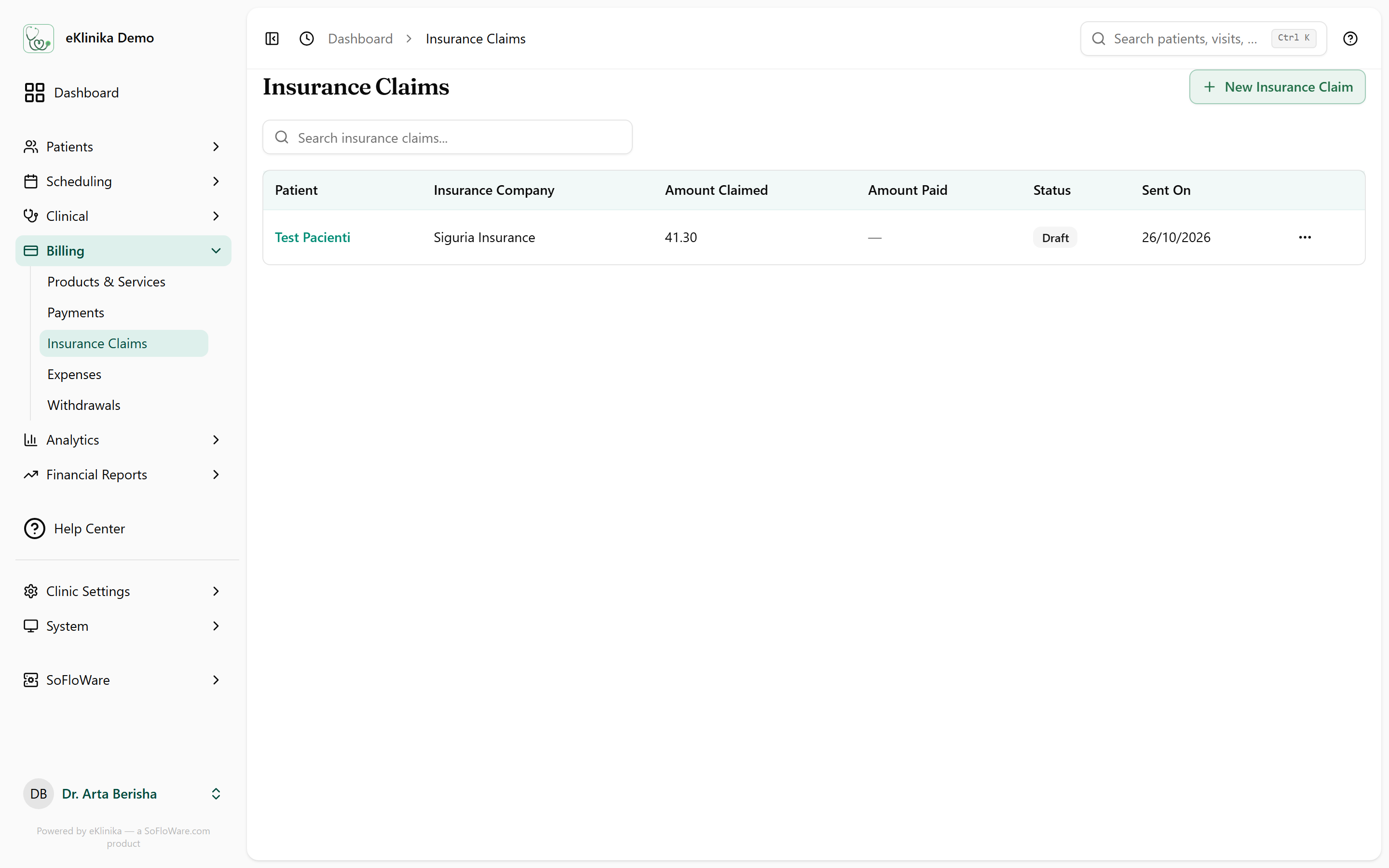Expand the Patients section chevron
Viewport: 1389px width, 868px height.
(216, 147)
